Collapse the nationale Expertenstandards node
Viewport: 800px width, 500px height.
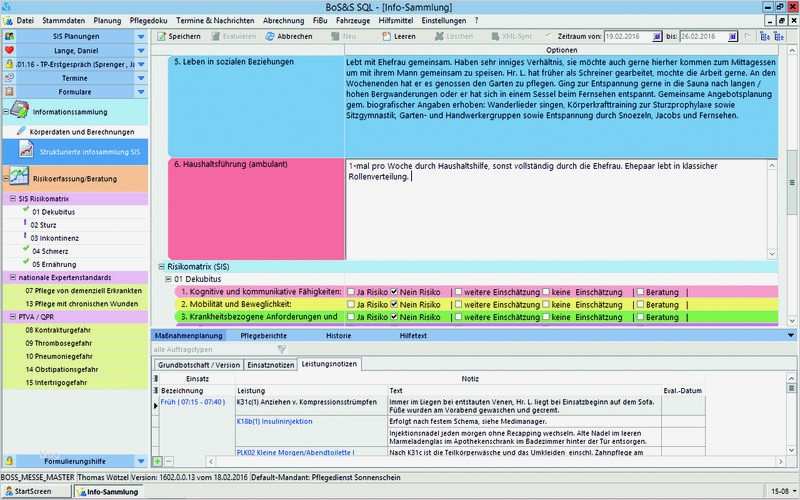tap(13, 277)
